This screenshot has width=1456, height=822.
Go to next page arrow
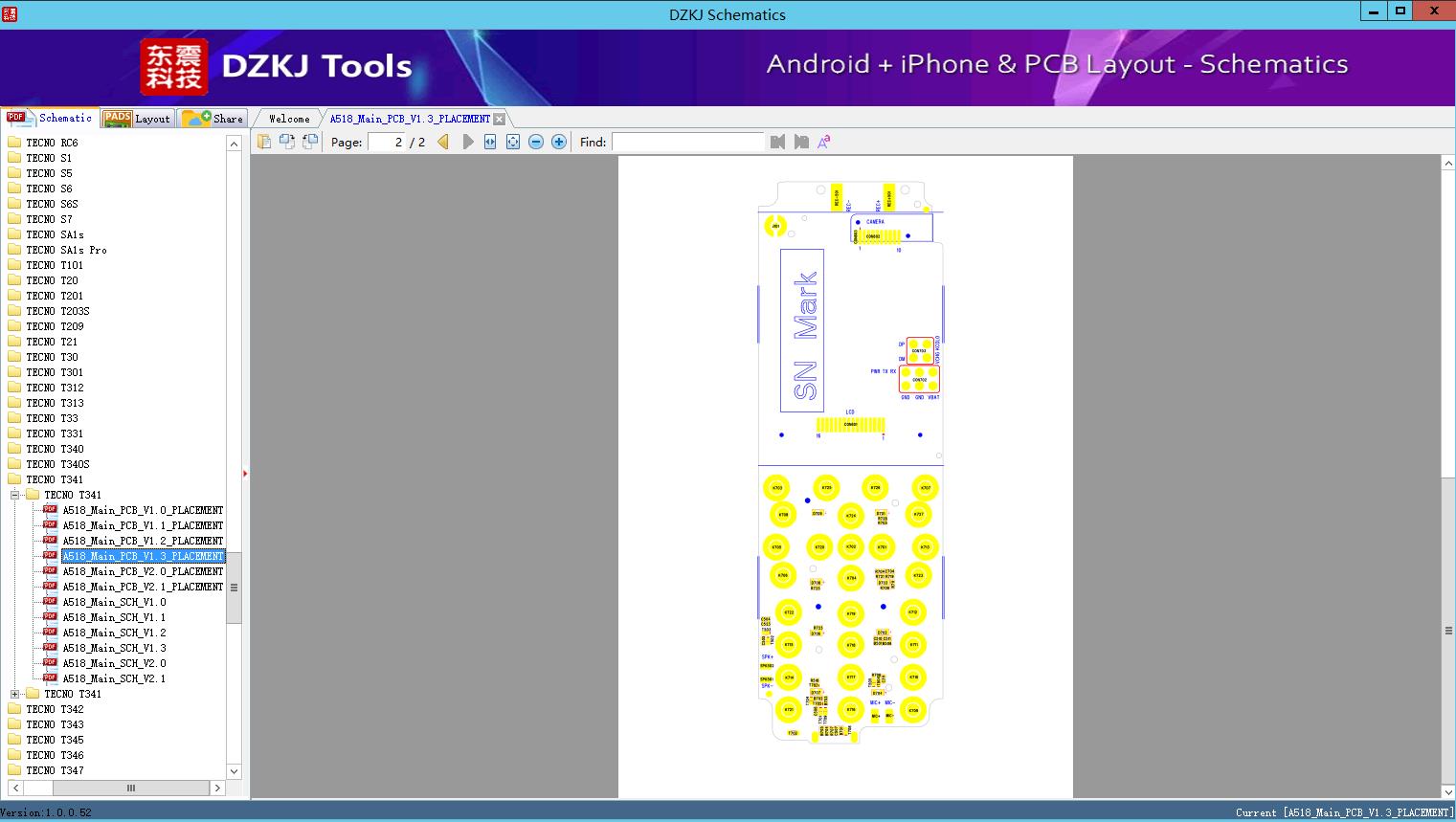pyautogui.click(x=467, y=142)
